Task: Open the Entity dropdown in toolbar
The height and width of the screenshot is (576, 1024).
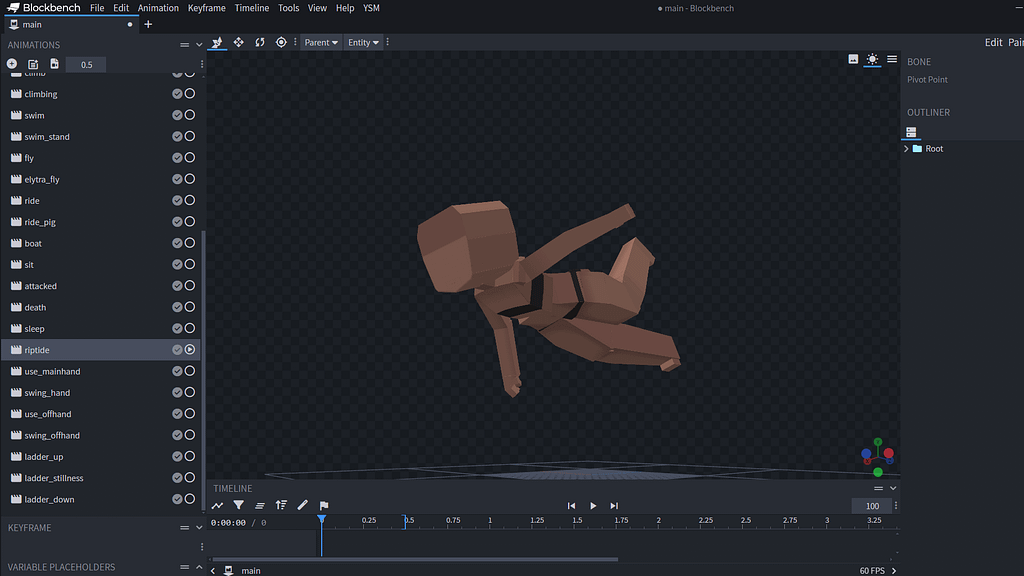Action: click(363, 42)
